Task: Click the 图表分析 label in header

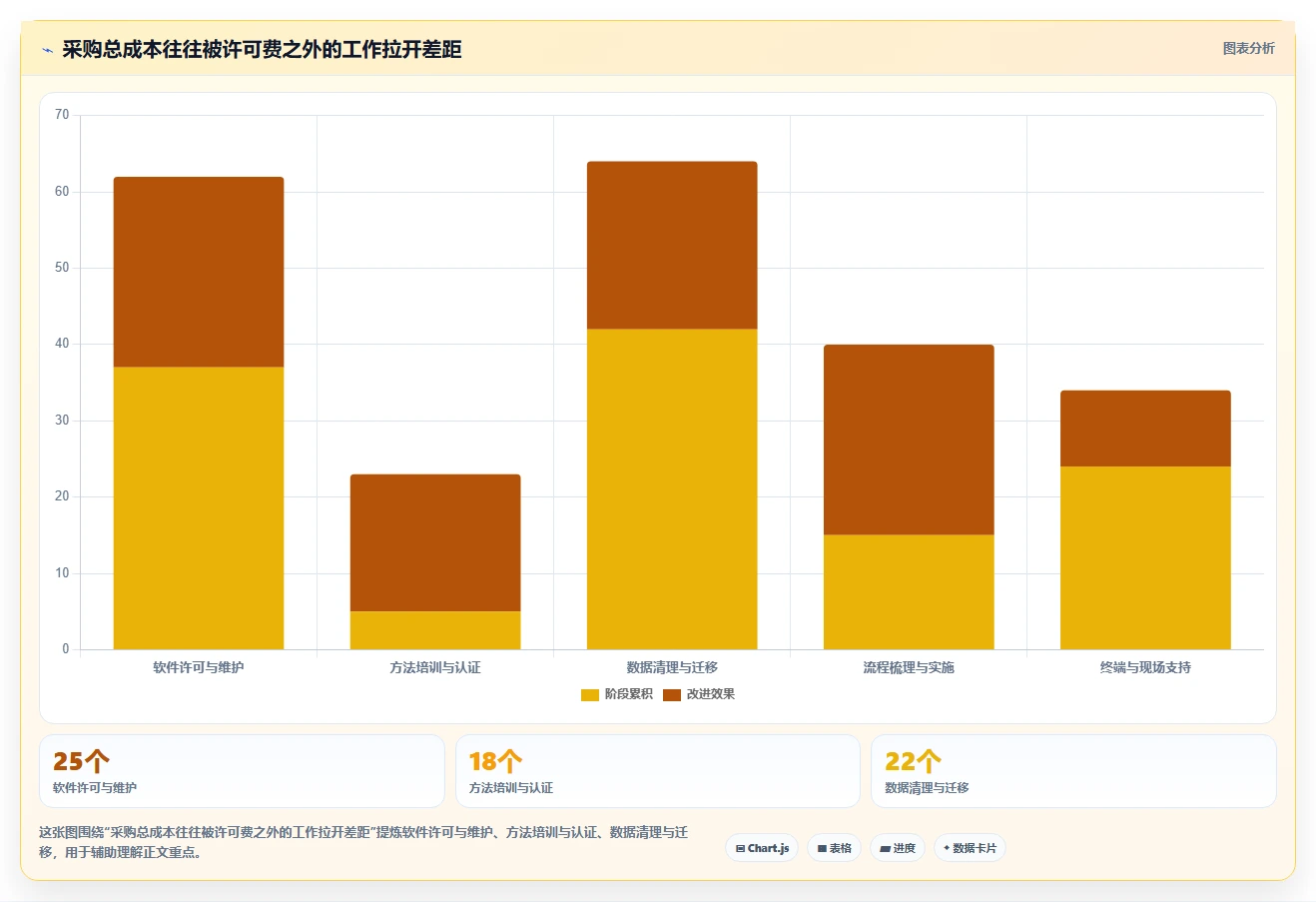Action: coord(1248,48)
